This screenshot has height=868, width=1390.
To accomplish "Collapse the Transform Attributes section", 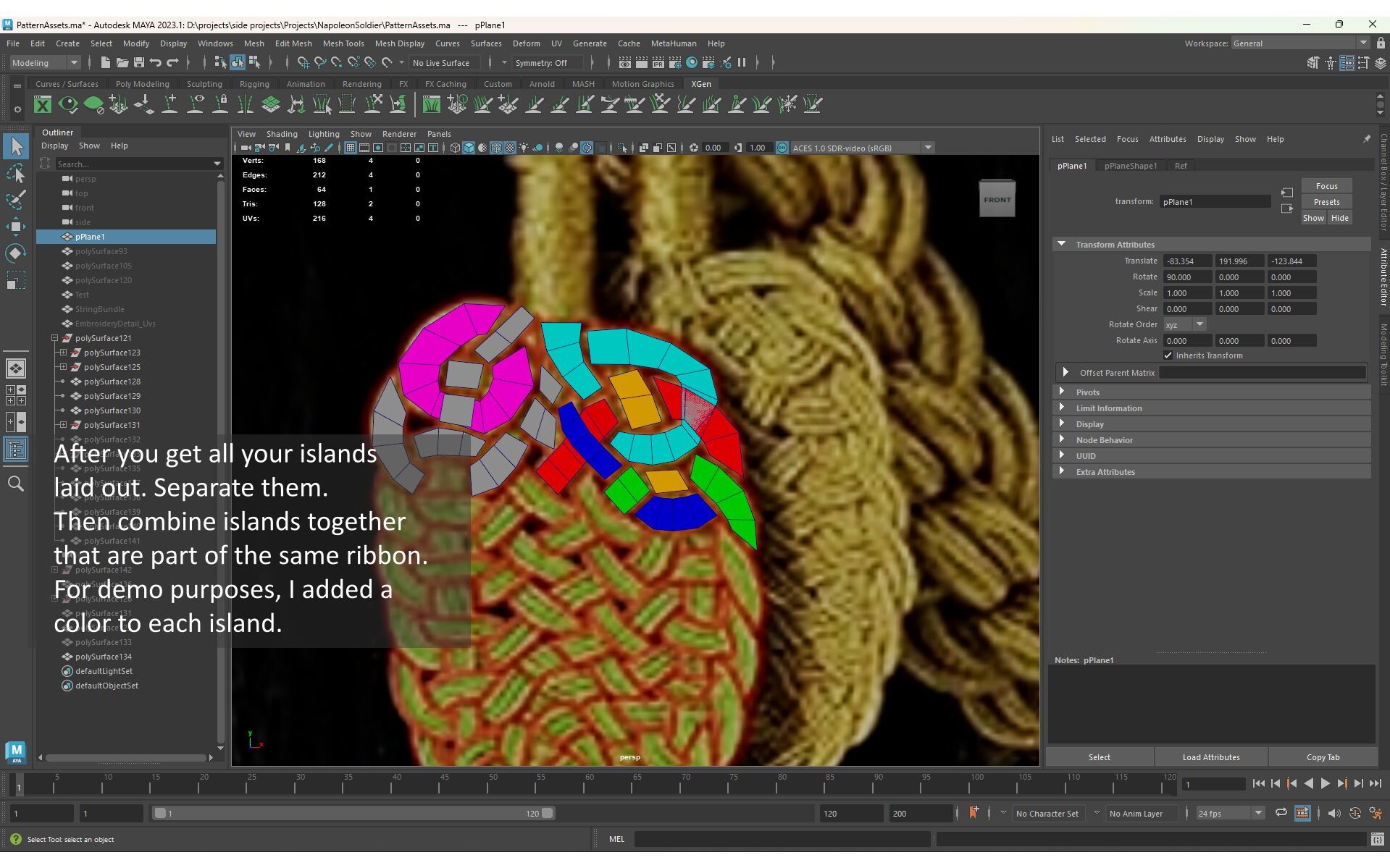I will point(1062,244).
